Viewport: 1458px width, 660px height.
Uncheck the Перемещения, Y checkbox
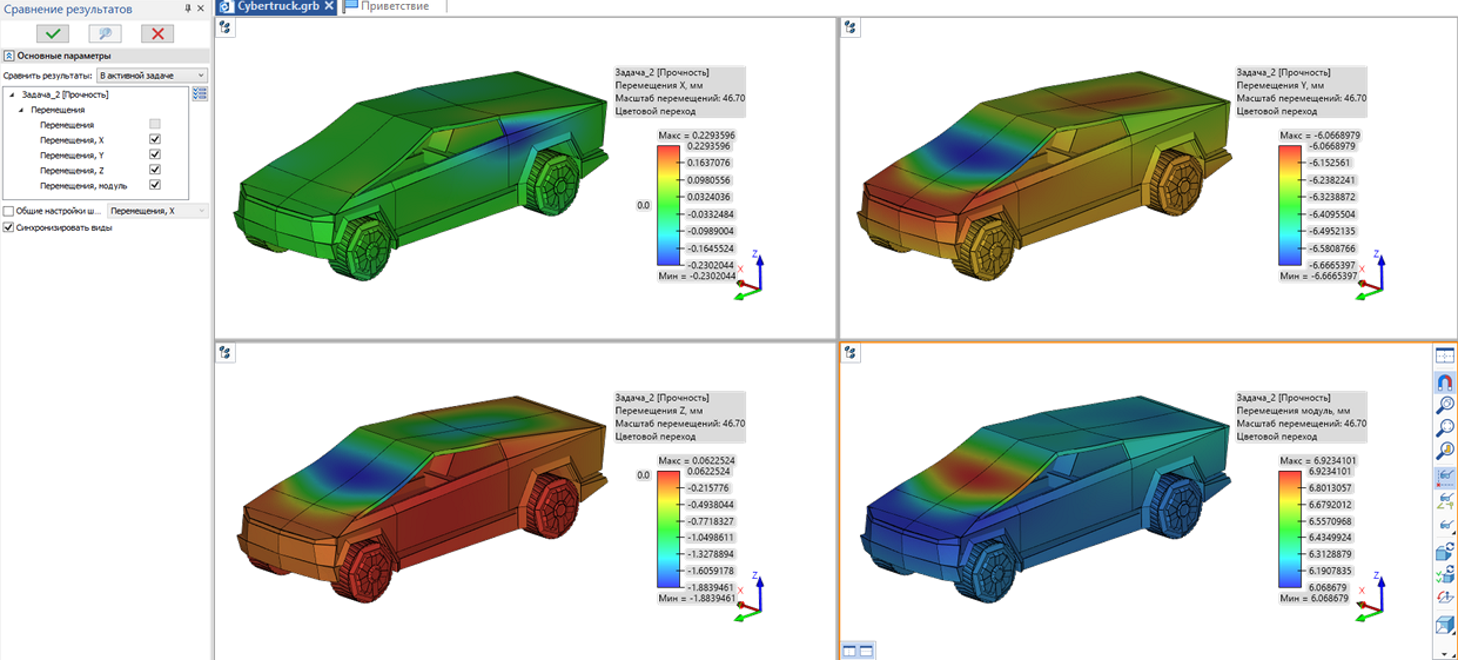coord(155,155)
